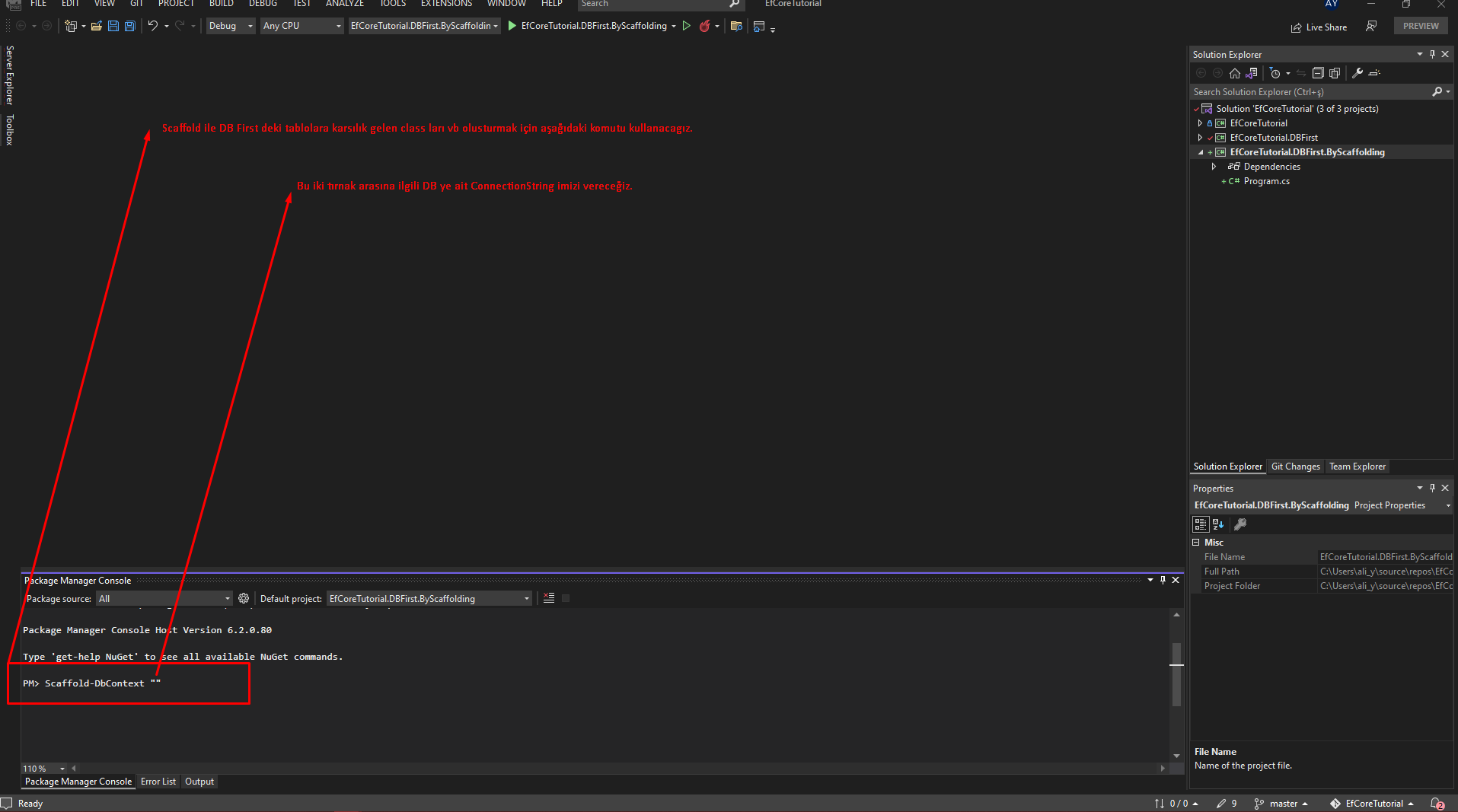Open the solution configuration dropdown showing Debug
Screen dimensions: 1458x812
[230, 26]
